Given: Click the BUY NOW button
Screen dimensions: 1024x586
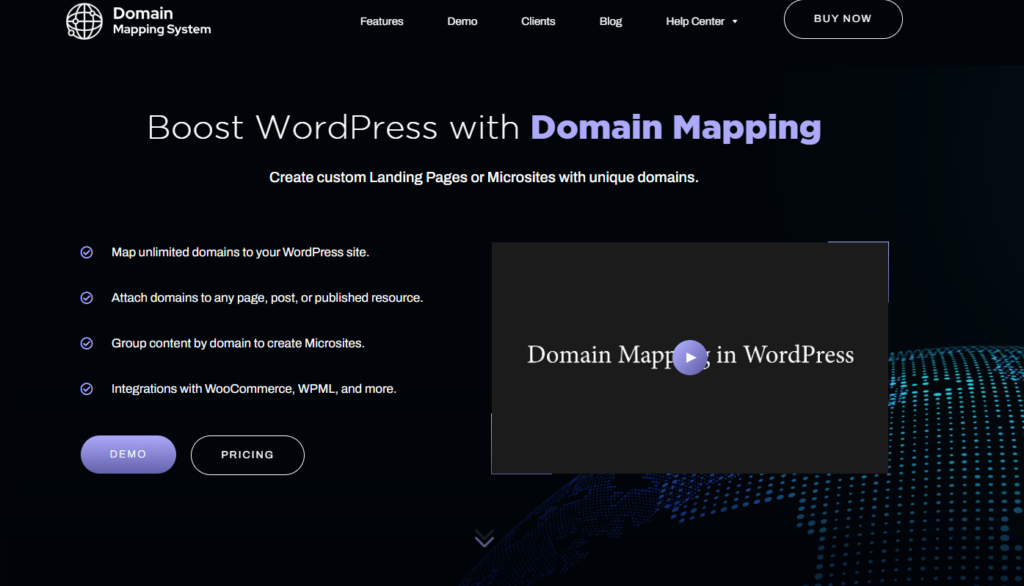Looking at the screenshot, I should [843, 19].
